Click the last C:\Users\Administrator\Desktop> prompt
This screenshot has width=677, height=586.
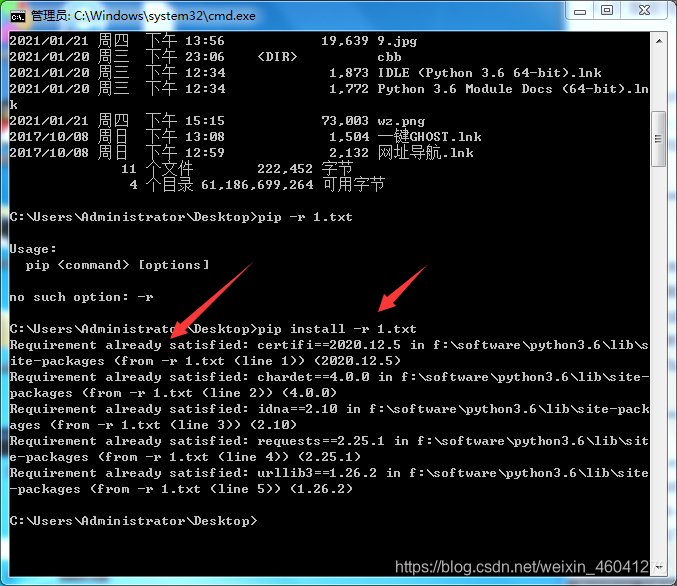pyautogui.click(x=133, y=521)
